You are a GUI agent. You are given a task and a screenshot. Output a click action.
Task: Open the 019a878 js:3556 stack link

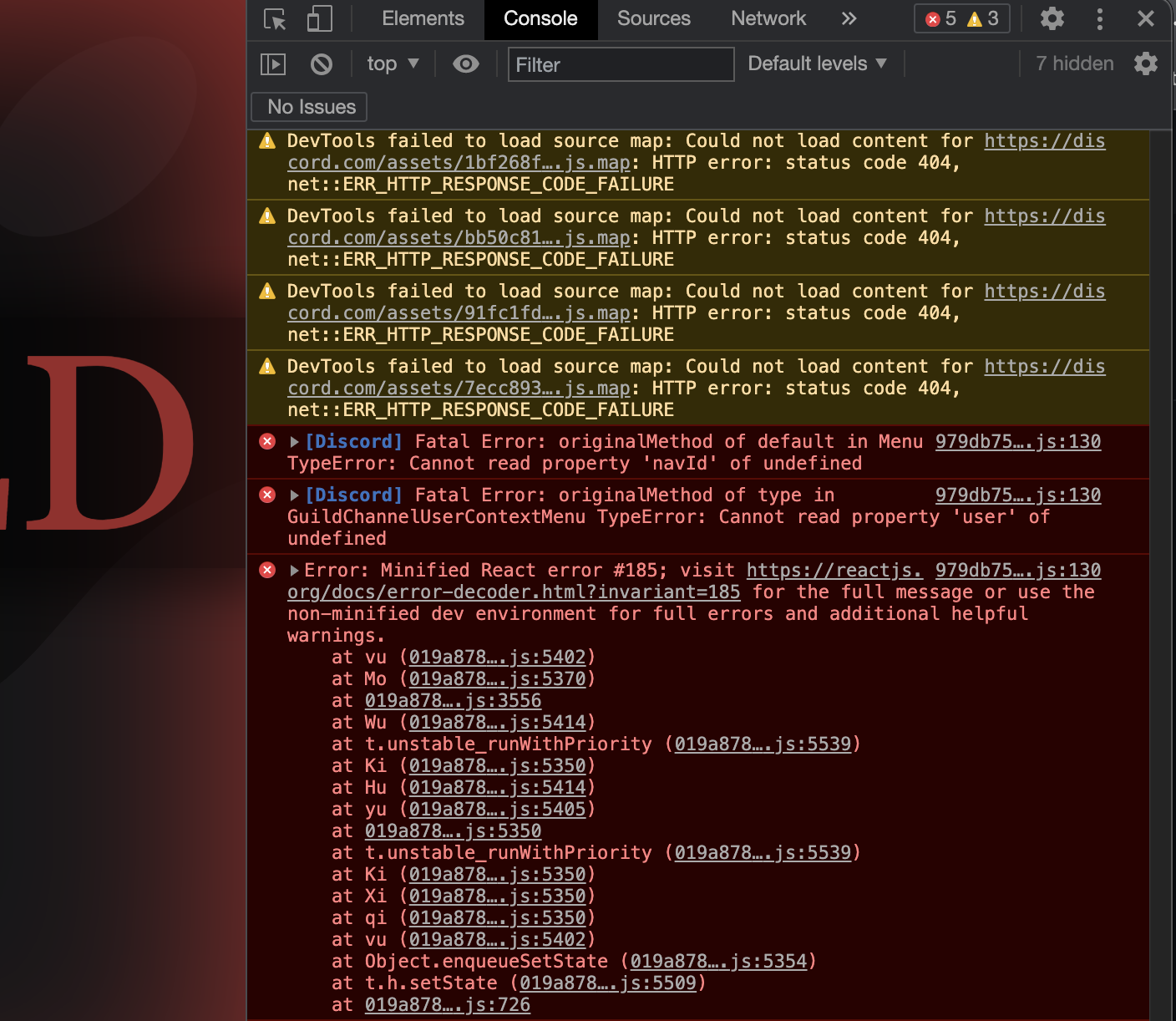[x=453, y=701]
